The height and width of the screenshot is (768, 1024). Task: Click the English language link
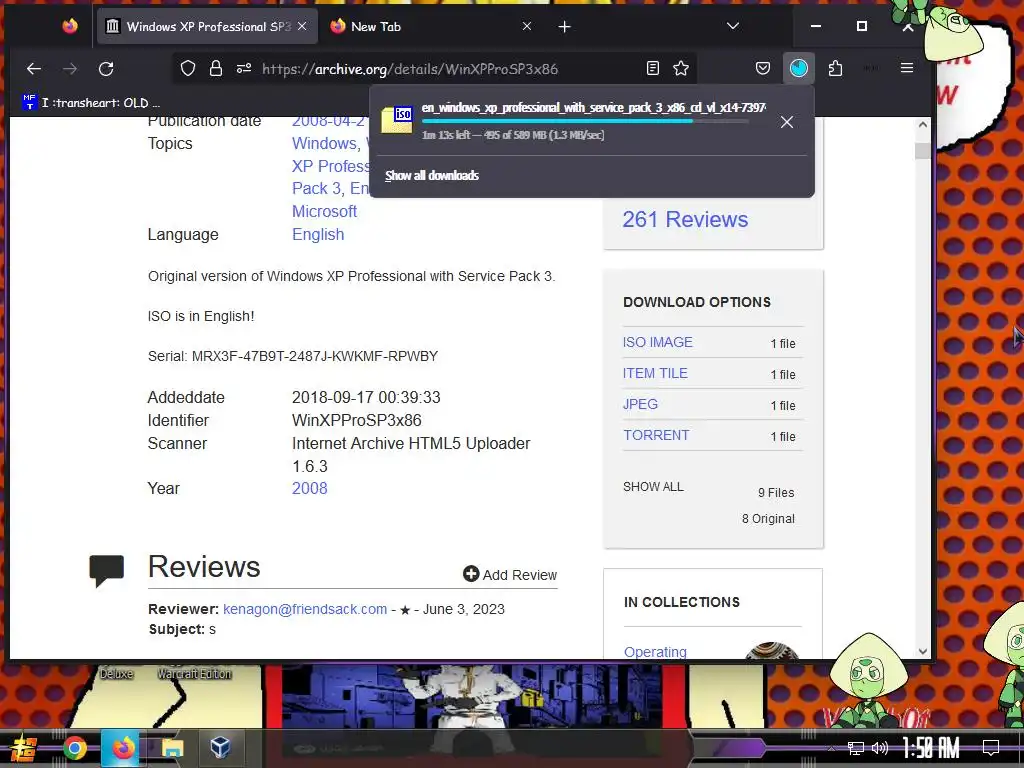[x=318, y=234]
